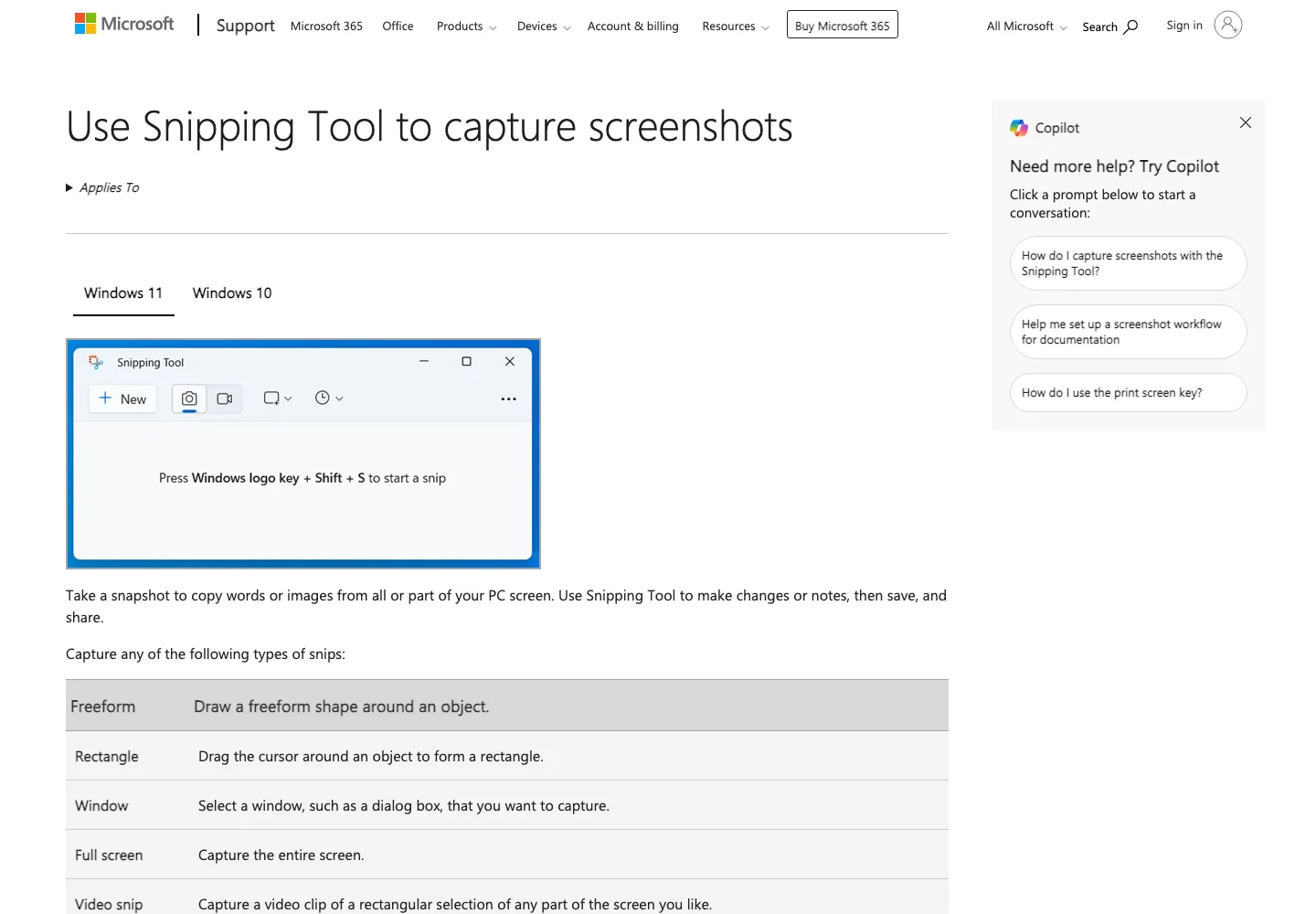The height and width of the screenshot is (914, 1316).
Task: Expand the Products dropdown
Action: pyautogui.click(x=466, y=26)
